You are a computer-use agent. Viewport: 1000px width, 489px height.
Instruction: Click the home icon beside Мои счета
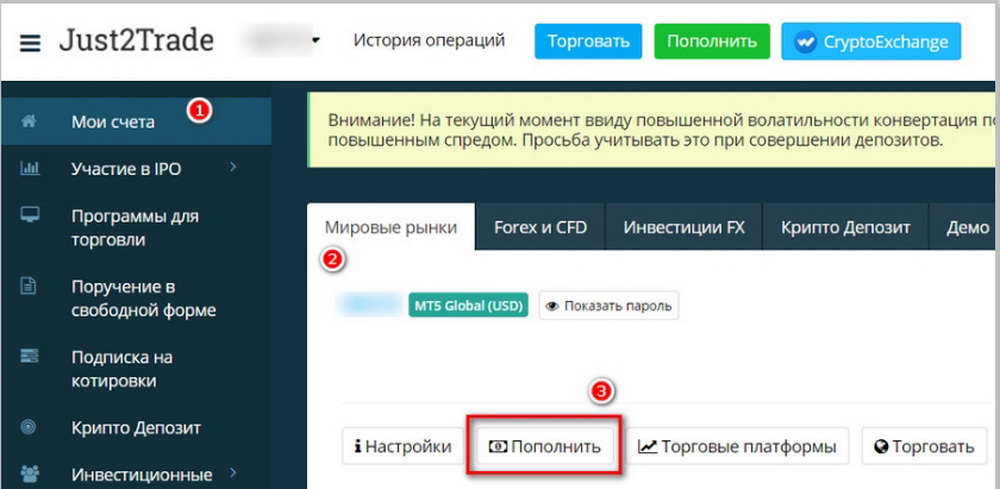[x=29, y=122]
